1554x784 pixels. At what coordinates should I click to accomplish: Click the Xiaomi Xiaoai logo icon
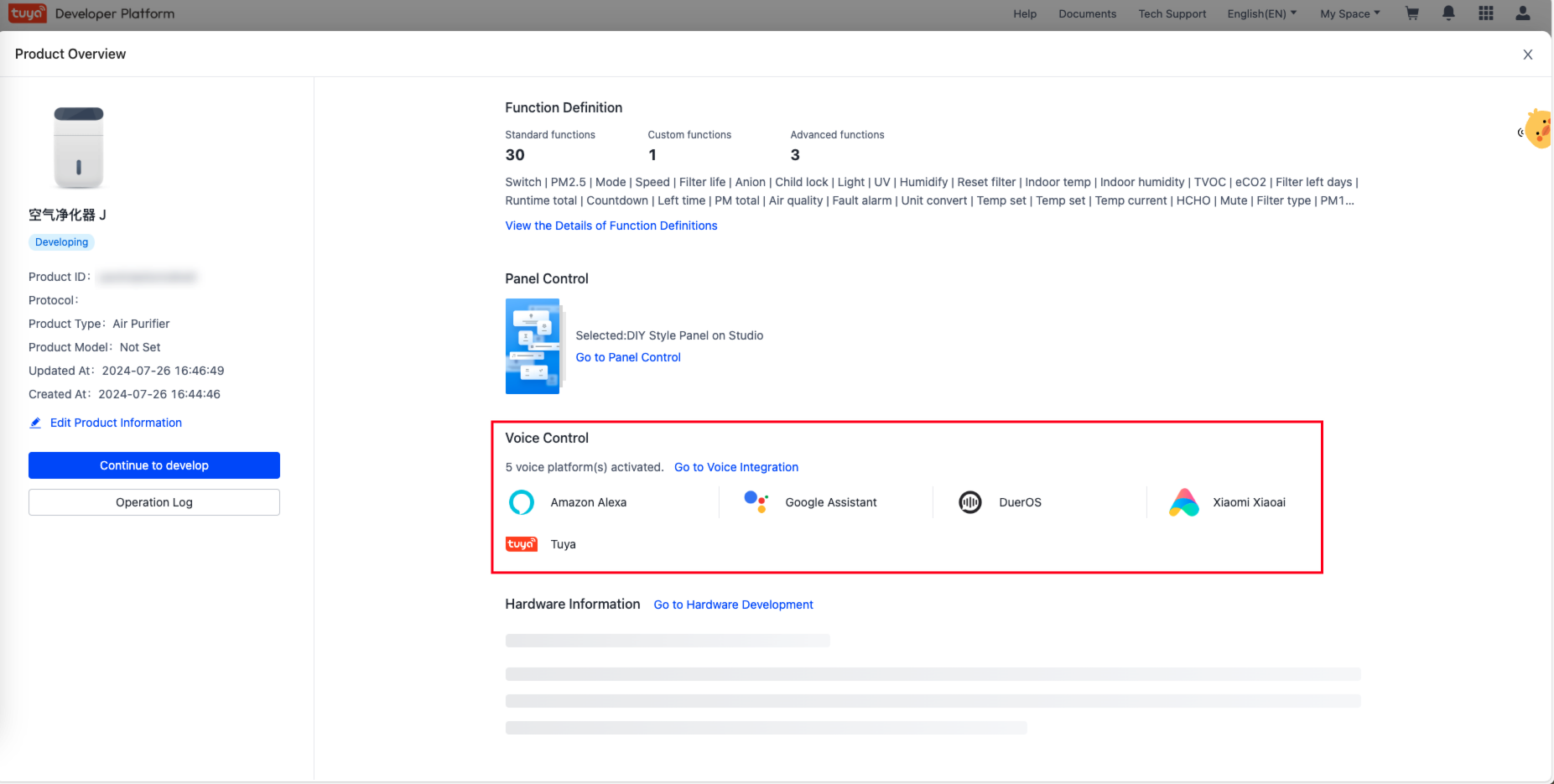(x=1183, y=502)
